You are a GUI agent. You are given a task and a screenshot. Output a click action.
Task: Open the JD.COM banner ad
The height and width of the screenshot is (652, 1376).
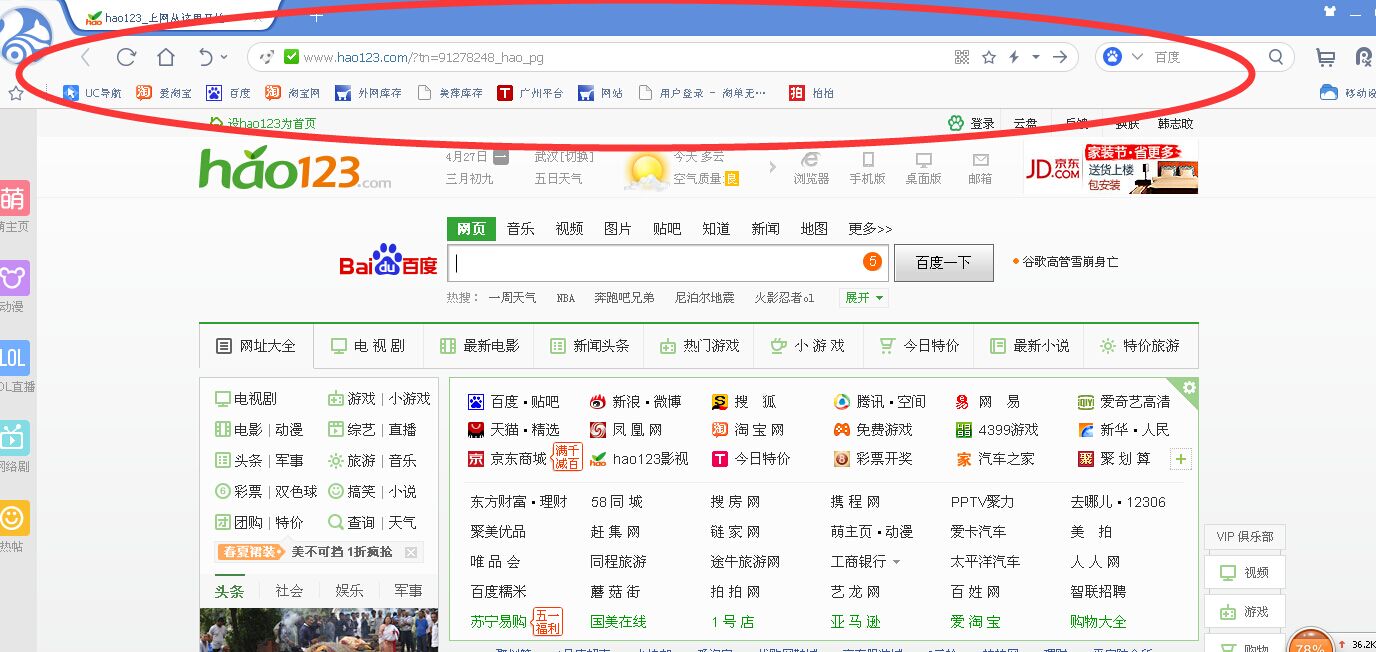click(1111, 168)
